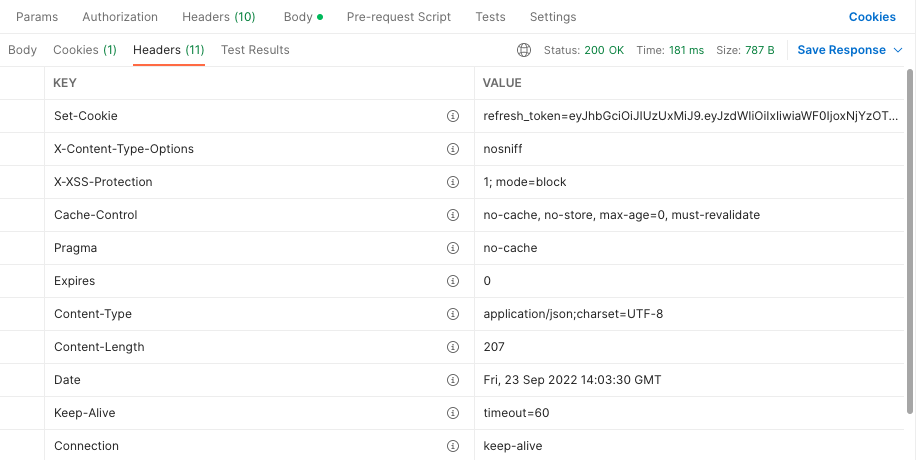This screenshot has width=920, height=460.
Task: Click the Pragma key name
Action: coord(76,248)
